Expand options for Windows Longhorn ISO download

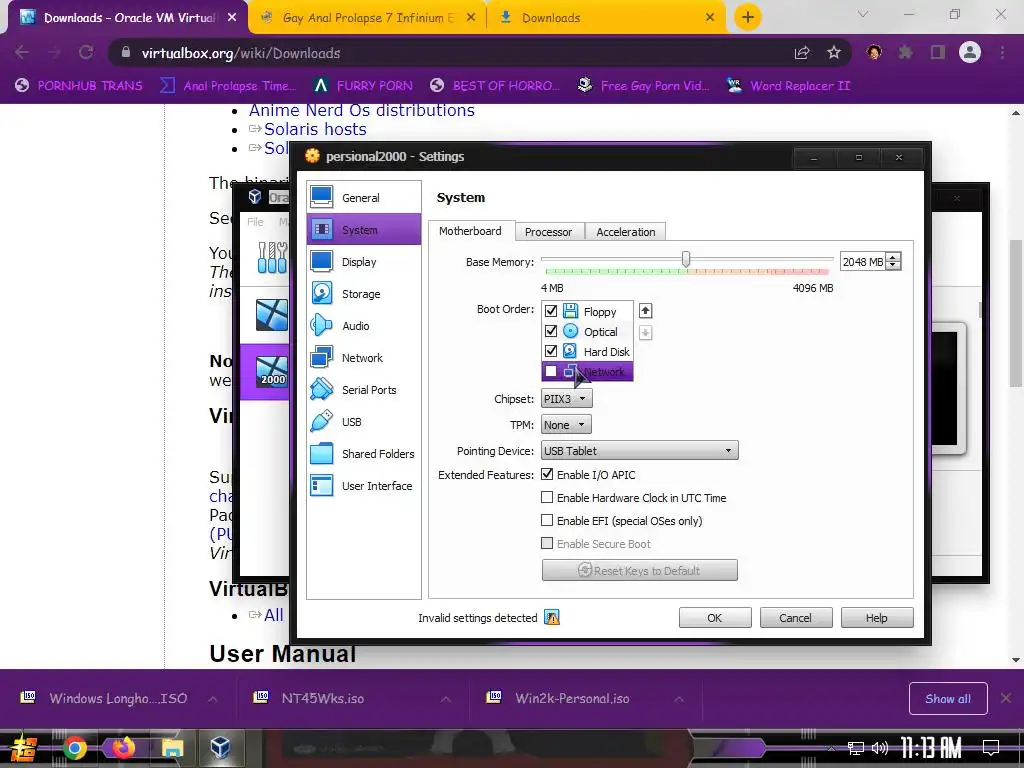tap(213, 699)
